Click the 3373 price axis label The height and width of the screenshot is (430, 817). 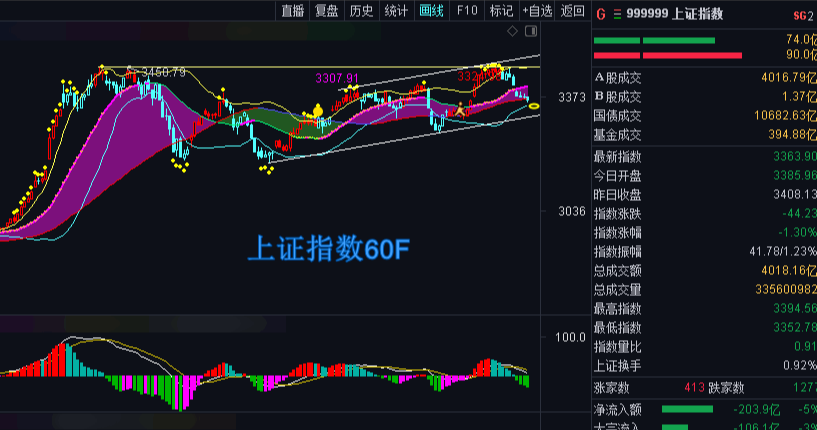click(x=572, y=97)
